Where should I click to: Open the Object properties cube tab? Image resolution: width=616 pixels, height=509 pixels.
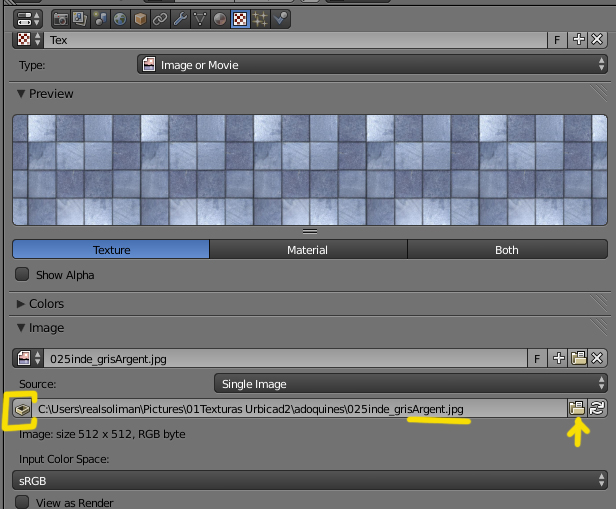click(x=140, y=19)
